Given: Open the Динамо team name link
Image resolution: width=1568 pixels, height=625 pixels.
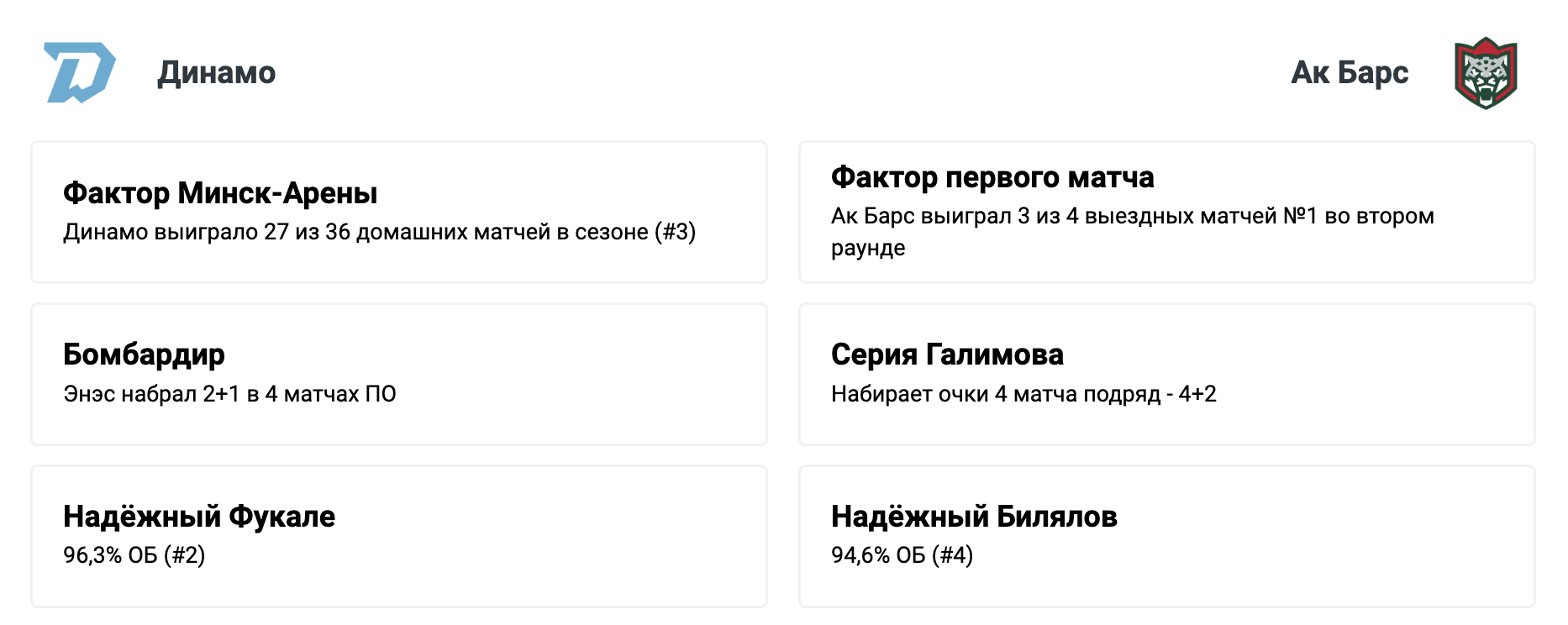Looking at the screenshot, I should coord(217,73).
